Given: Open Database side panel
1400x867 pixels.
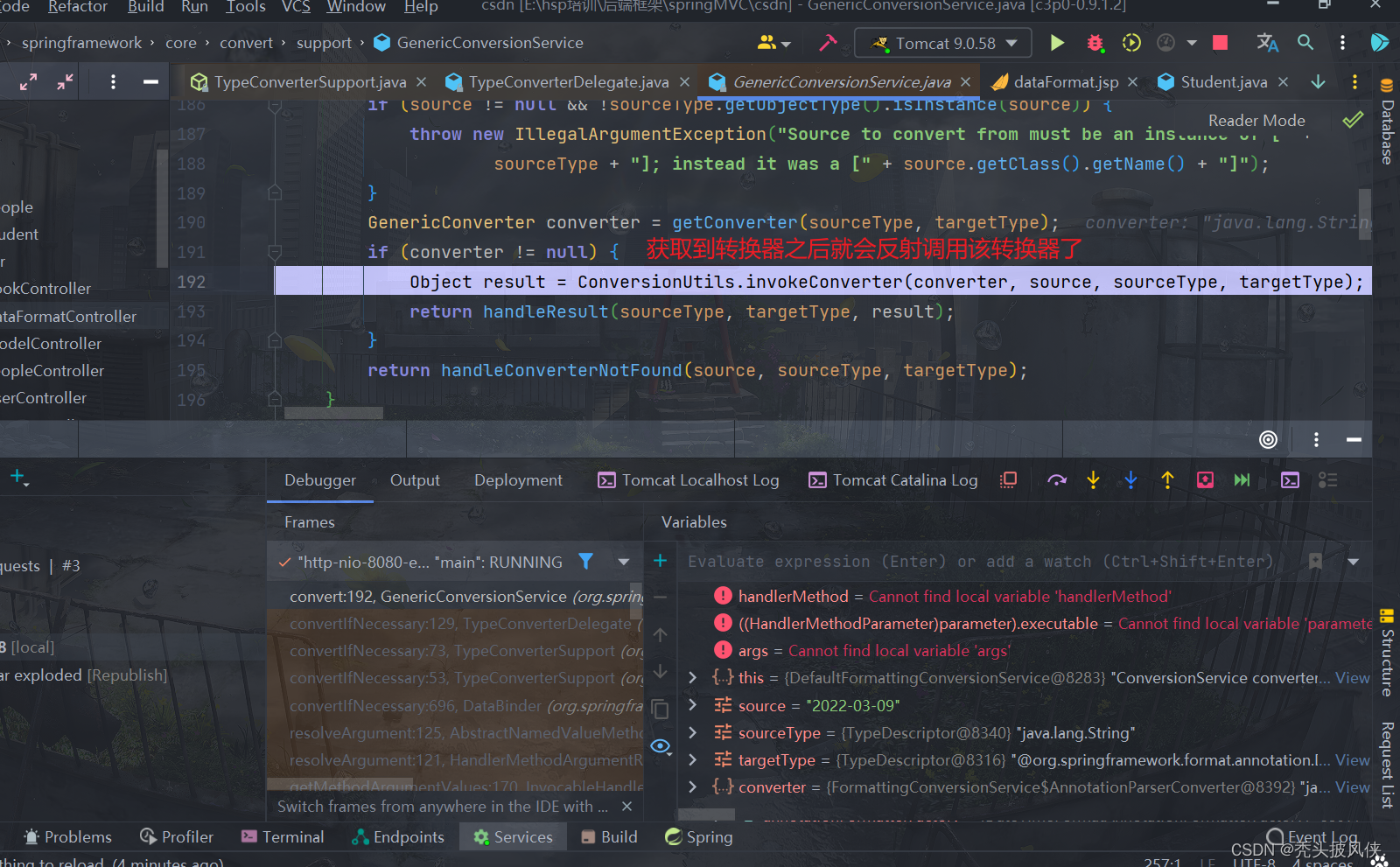Looking at the screenshot, I should coord(1387,121).
